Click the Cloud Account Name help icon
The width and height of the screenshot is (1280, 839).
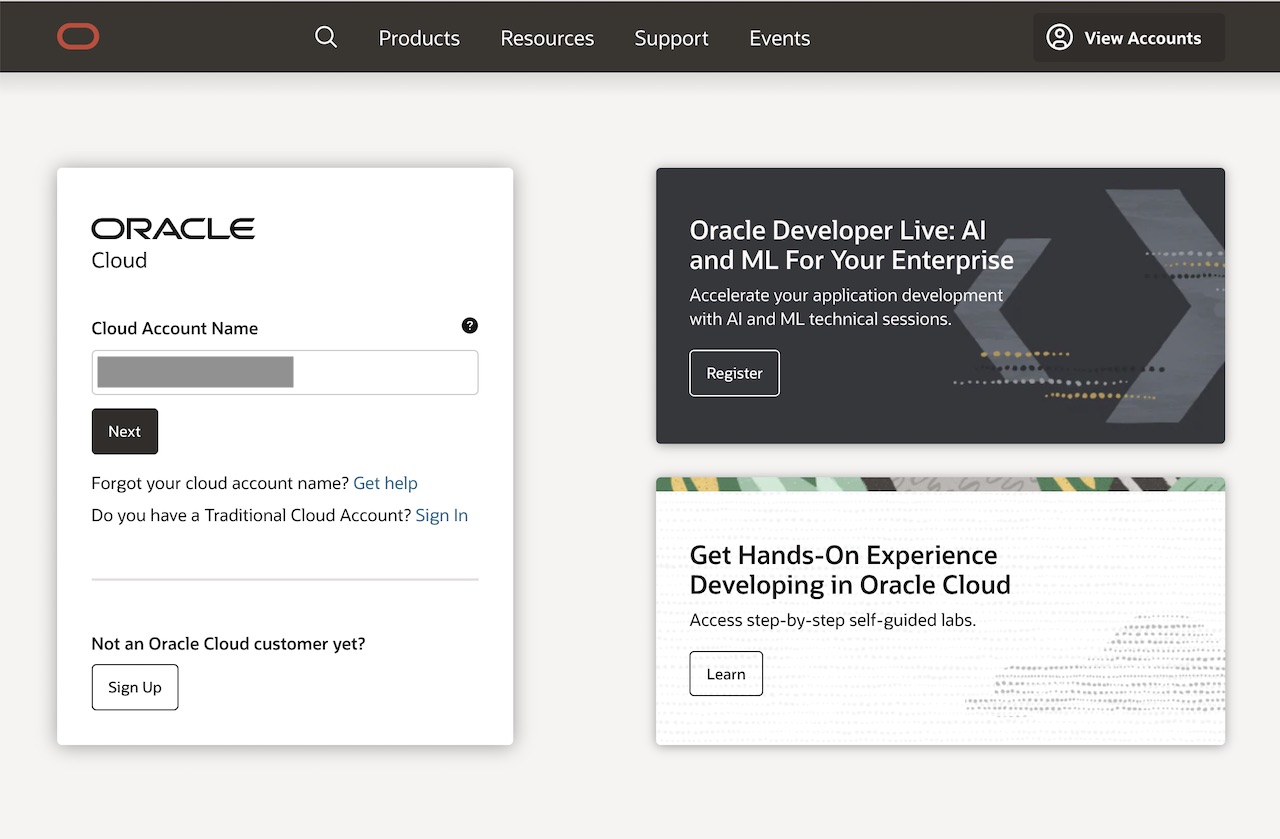pyautogui.click(x=470, y=326)
